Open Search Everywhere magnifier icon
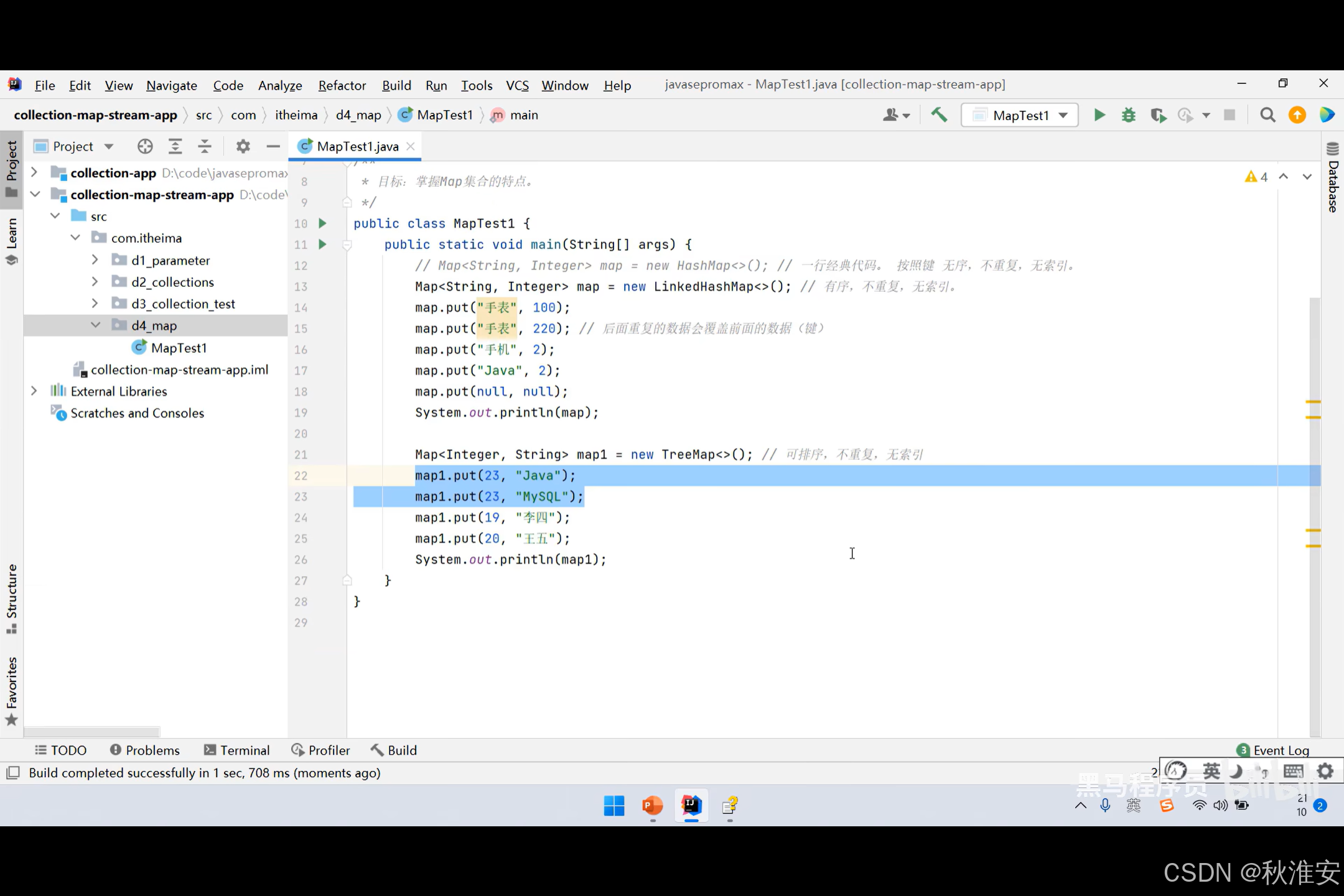The width and height of the screenshot is (1344, 896). 1267,115
